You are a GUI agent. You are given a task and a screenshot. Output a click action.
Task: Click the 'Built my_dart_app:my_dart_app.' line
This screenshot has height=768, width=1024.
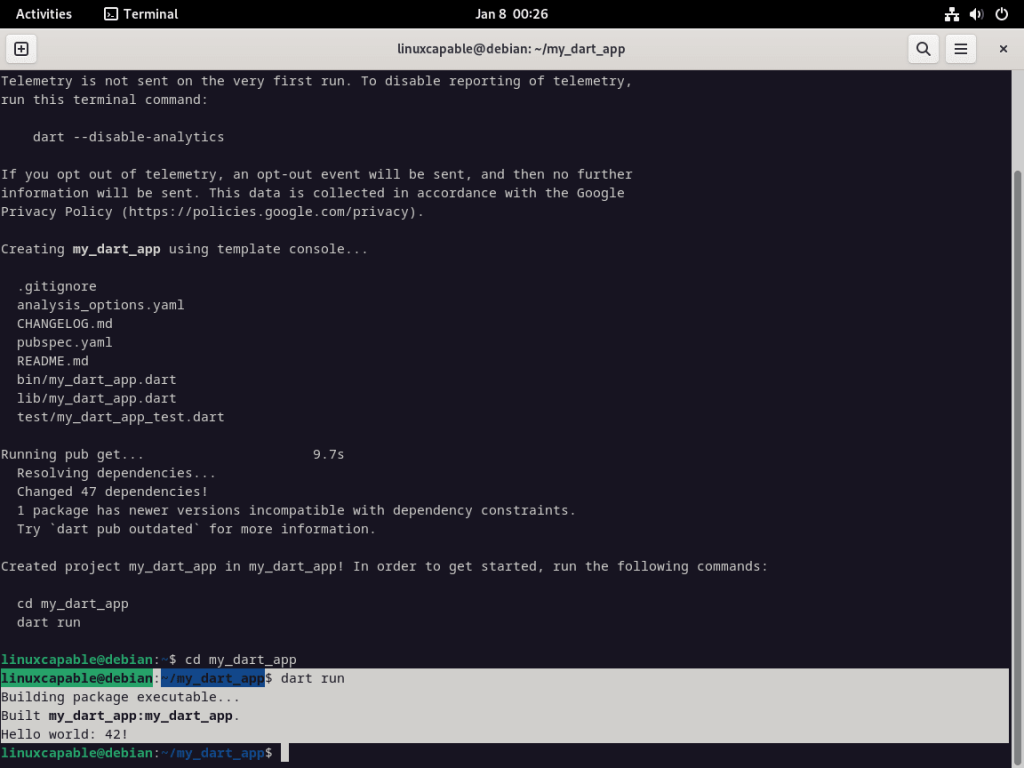[121, 716]
